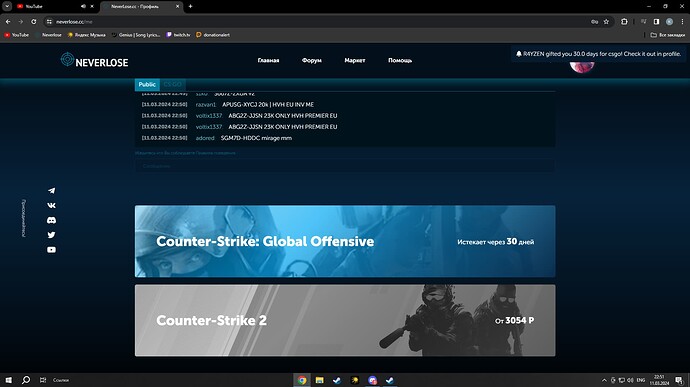Viewport: 690px width, 387px height.
Task: Bookmark this page with the star icon
Action: (x=606, y=22)
